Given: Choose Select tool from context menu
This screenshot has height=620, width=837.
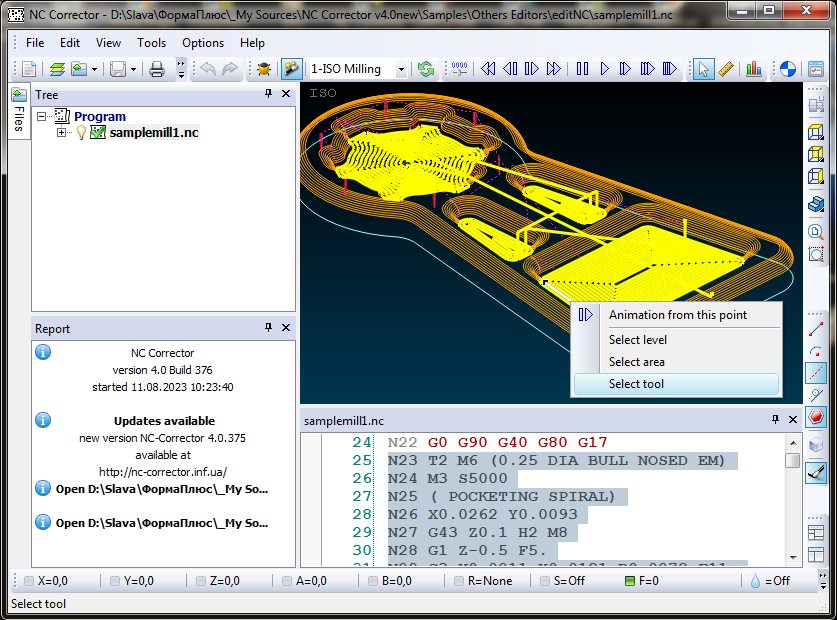Looking at the screenshot, I should coord(636,384).
